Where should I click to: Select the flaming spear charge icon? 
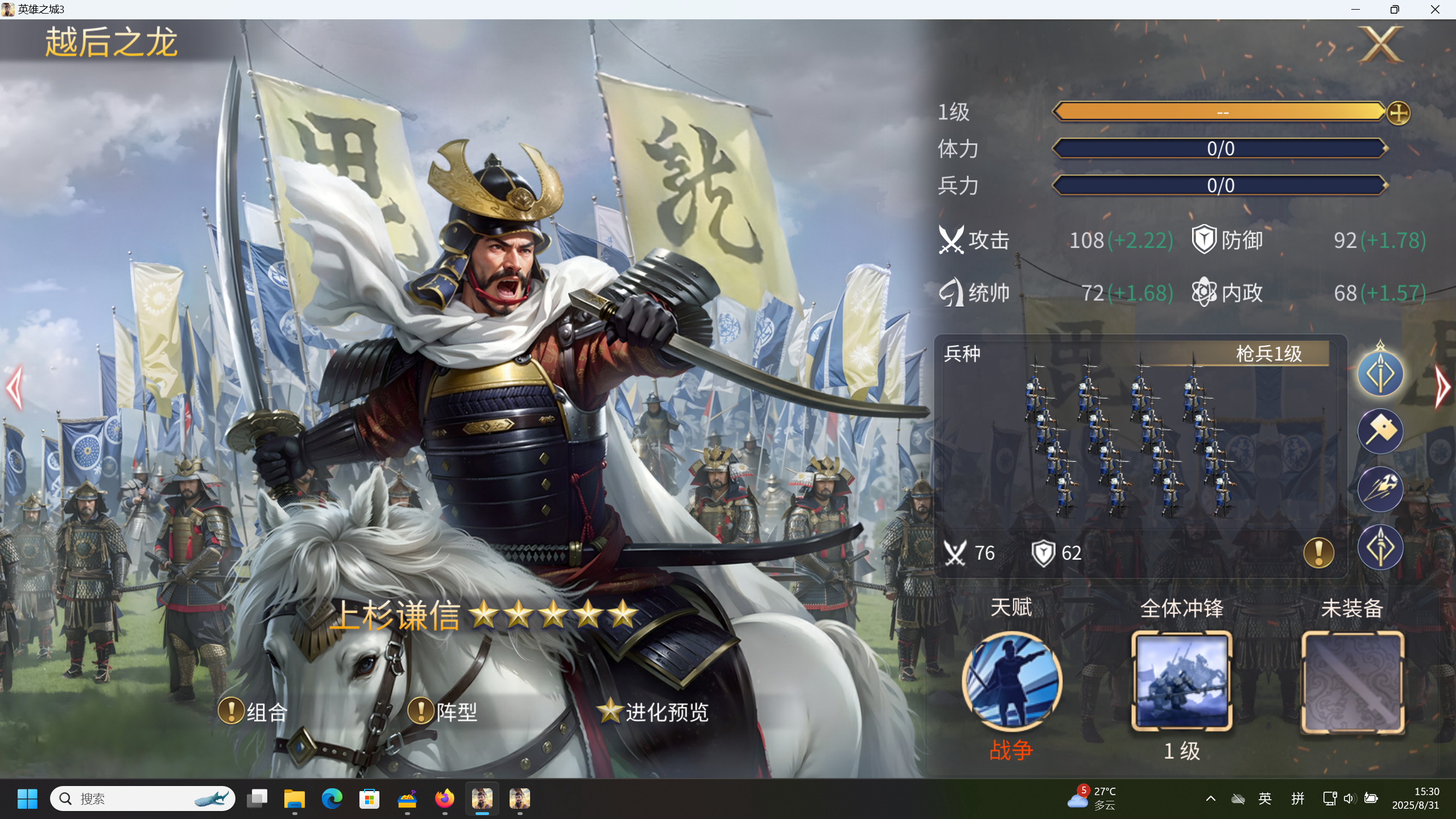pyautogui.click(x=1380, y=489)
